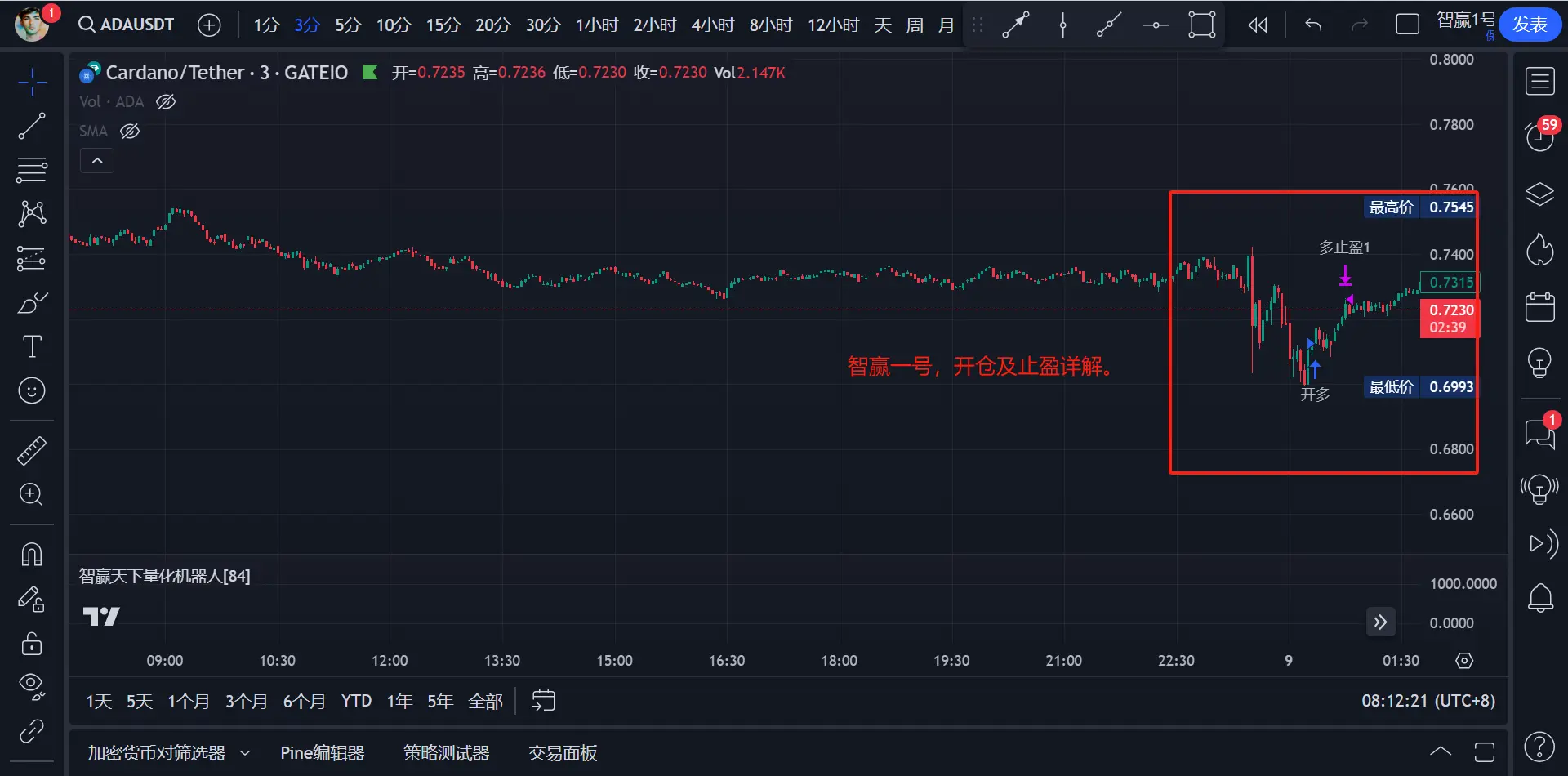This screenshot has width=1568, height=776.
Task: Select the crosshair cursor tool
Action: click(x=32, y=82)
